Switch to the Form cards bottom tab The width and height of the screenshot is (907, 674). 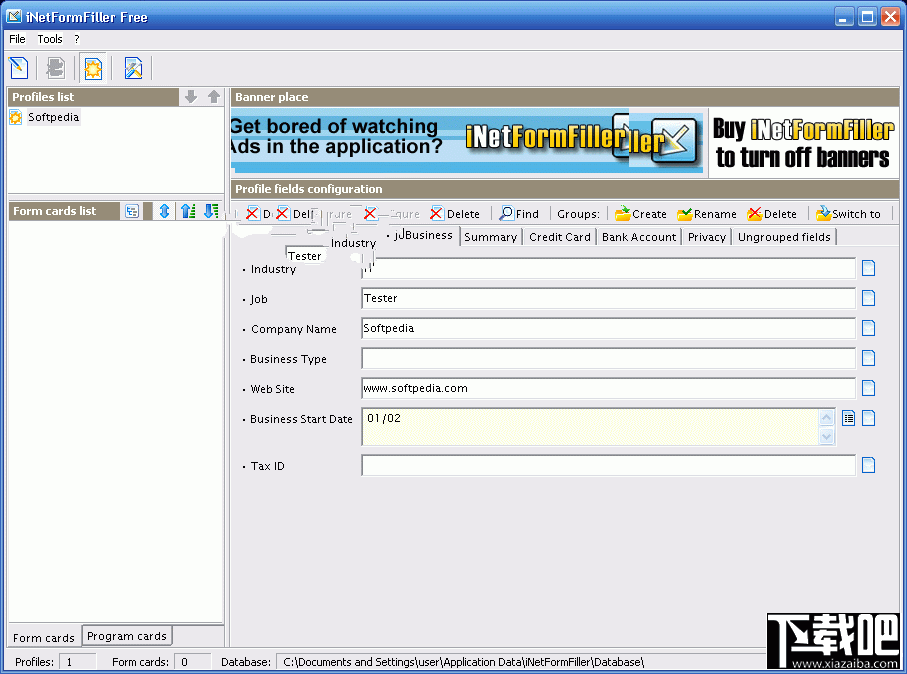click(44, 638)
